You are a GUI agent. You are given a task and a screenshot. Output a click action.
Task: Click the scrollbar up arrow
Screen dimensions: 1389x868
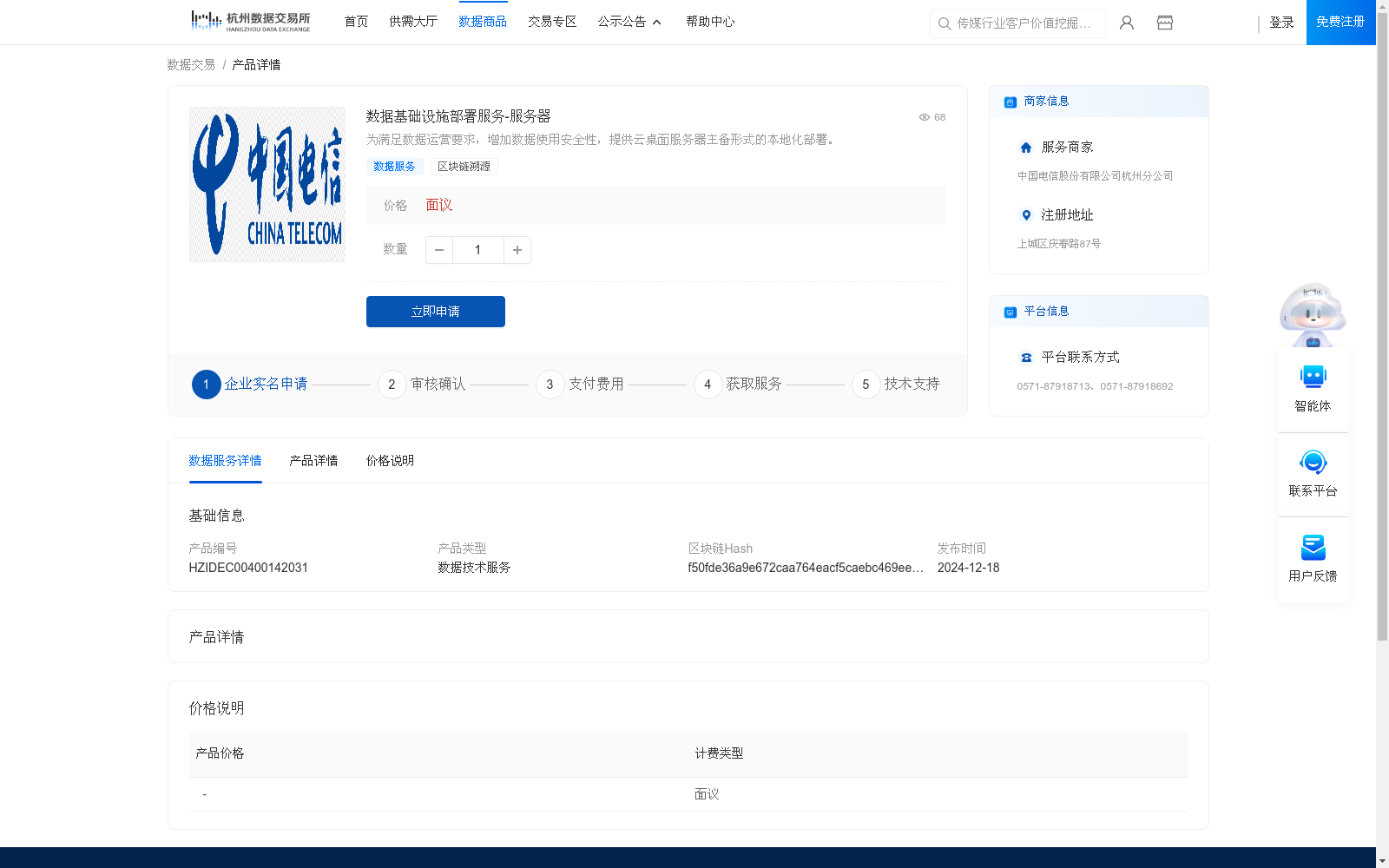[1382, 6]
